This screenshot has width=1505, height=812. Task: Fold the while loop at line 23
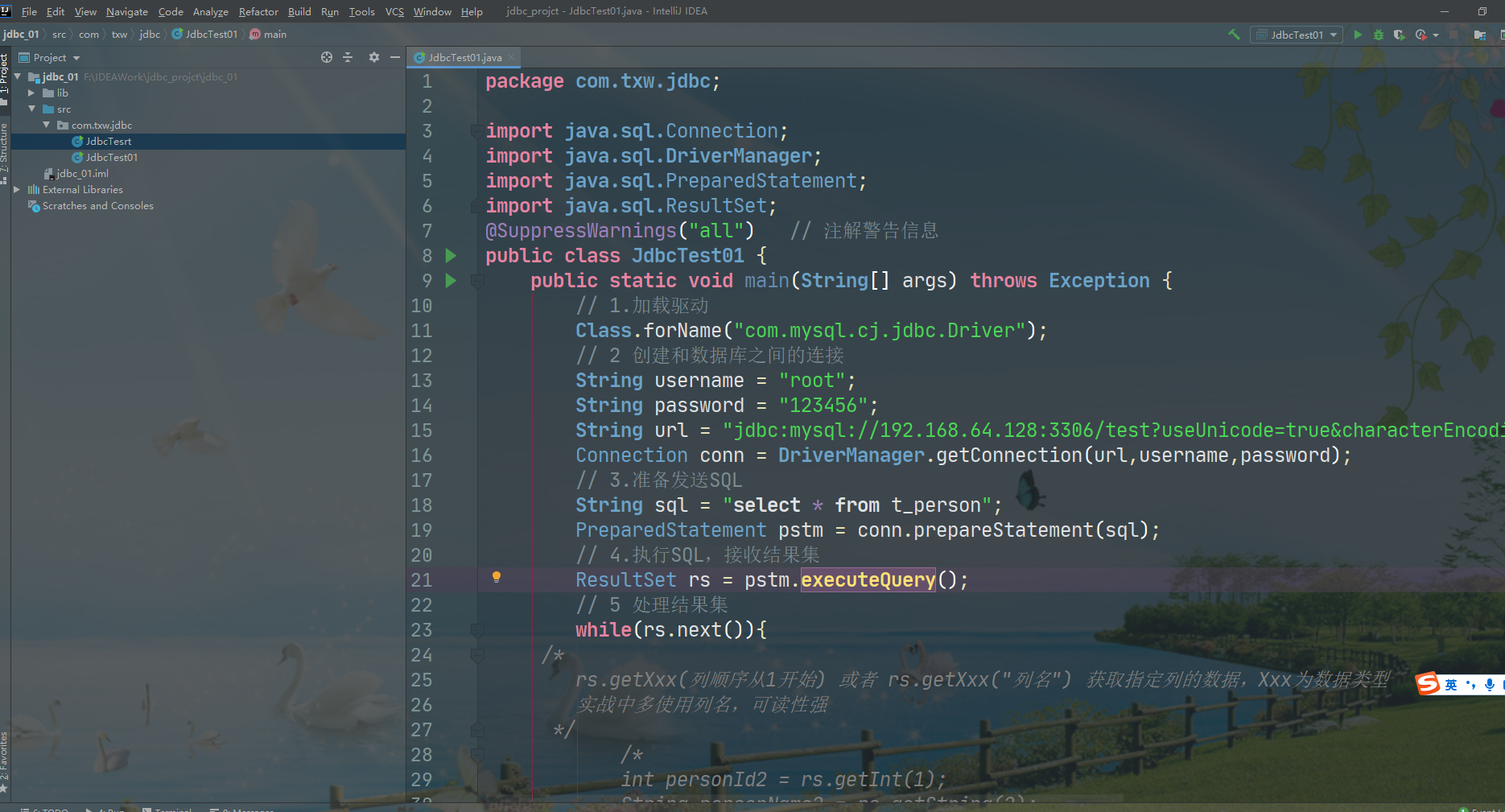tap(477, 630)
